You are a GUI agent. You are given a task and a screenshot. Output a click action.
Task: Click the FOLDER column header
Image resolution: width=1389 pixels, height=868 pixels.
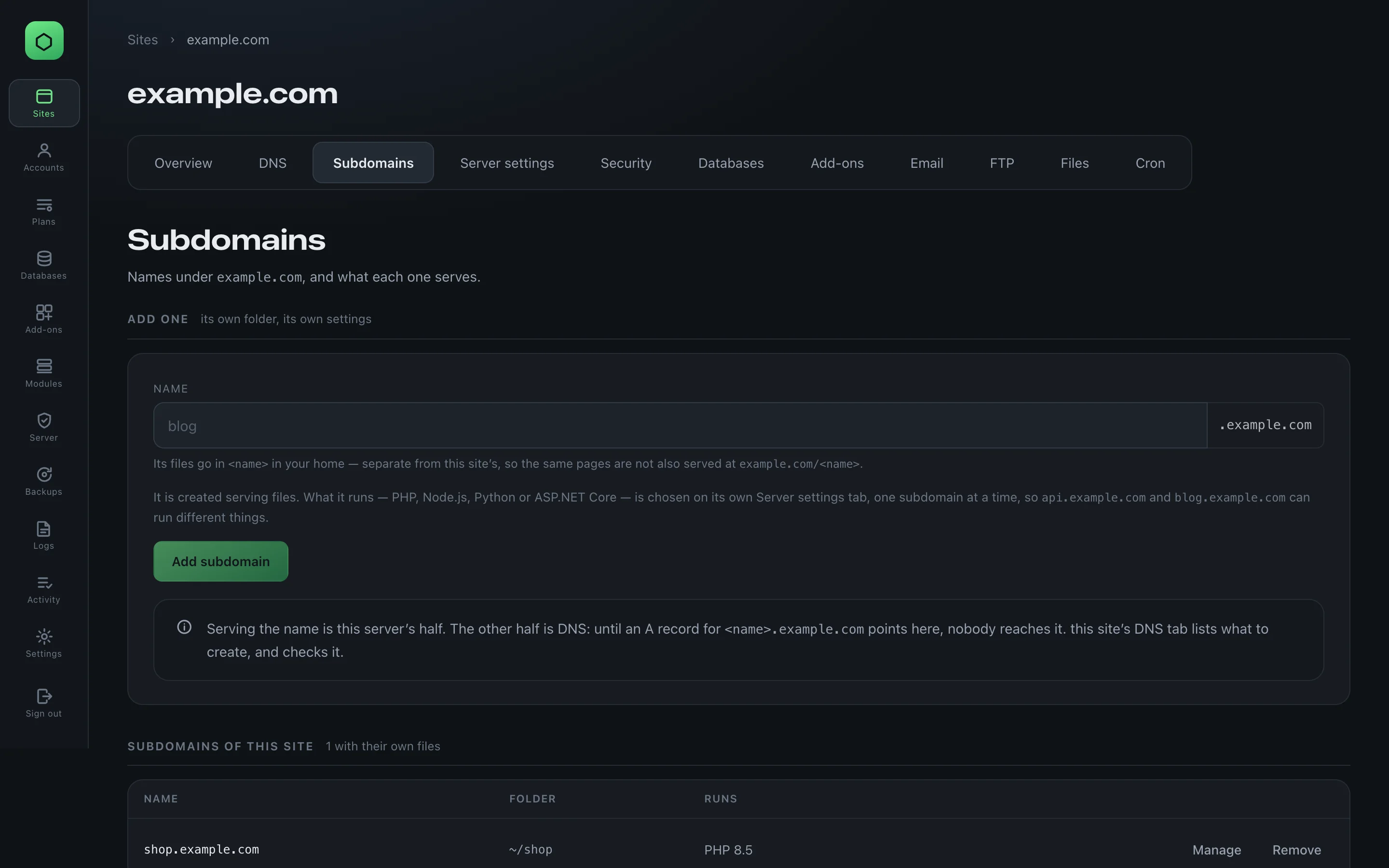pyautogui.click(x=532, y=799)
